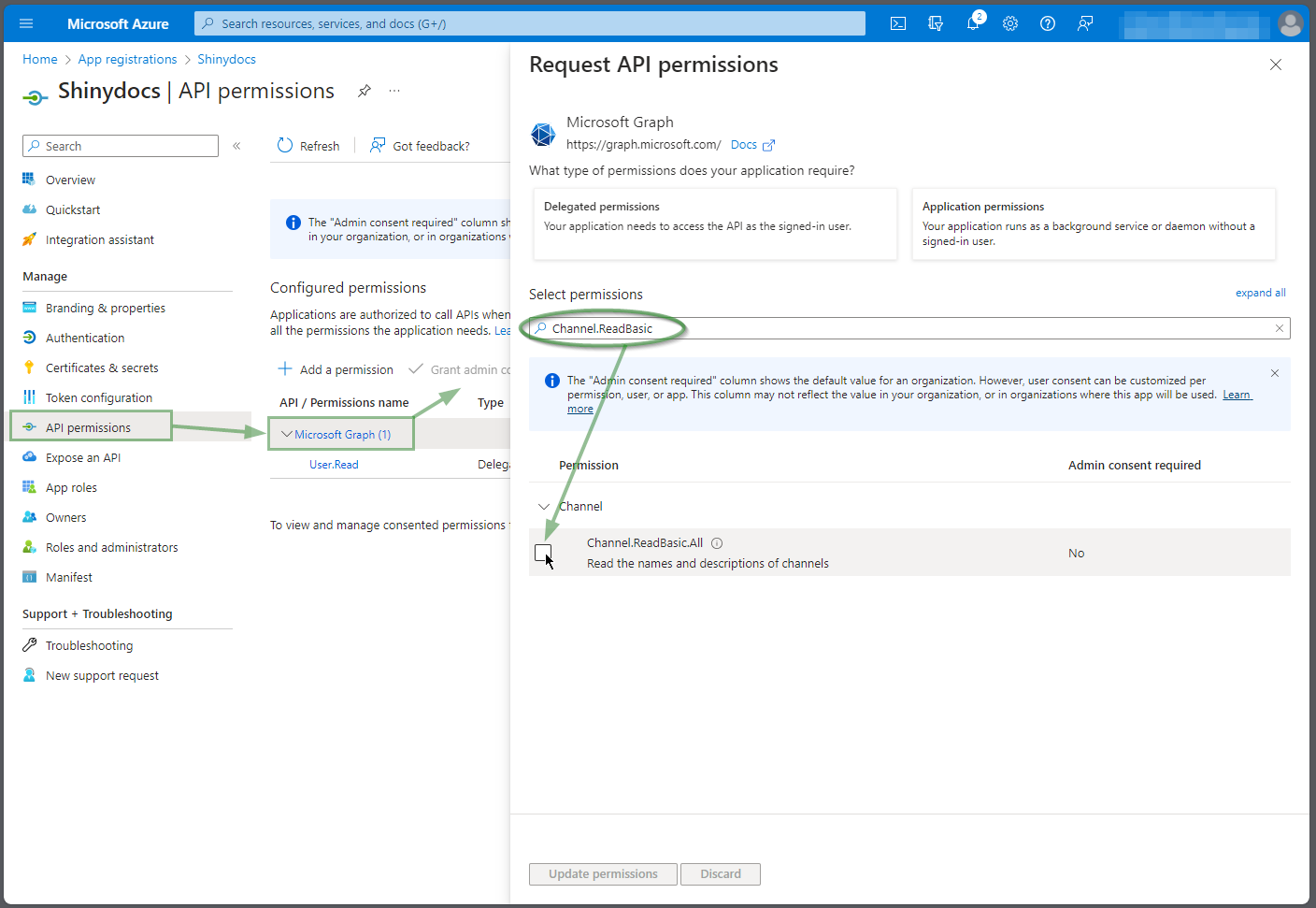Open the hamburger portal menu
Viewport: 1316px width, 908px height.
coord(26,23)
